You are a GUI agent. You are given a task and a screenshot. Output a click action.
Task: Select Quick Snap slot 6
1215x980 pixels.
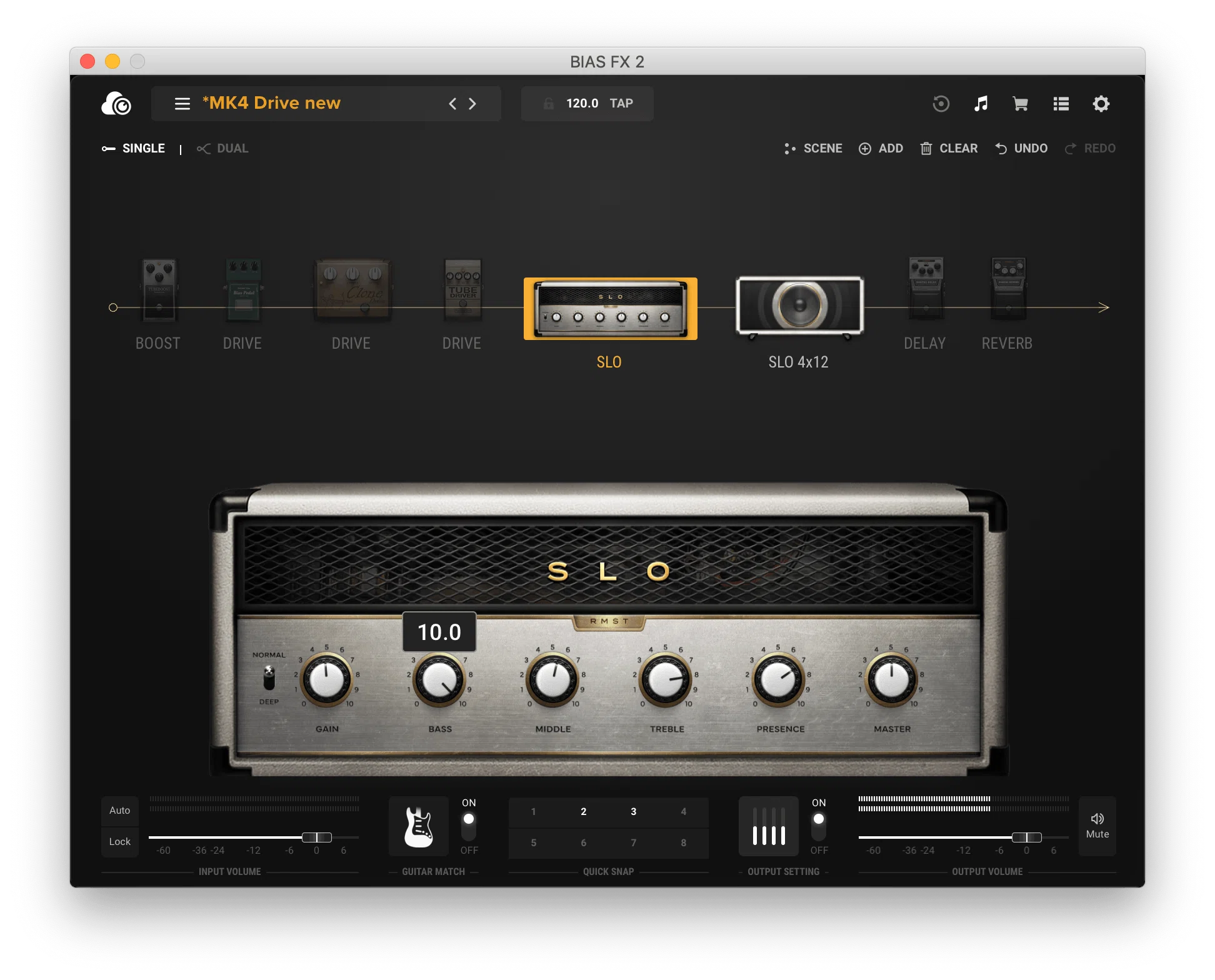point(584,843)
